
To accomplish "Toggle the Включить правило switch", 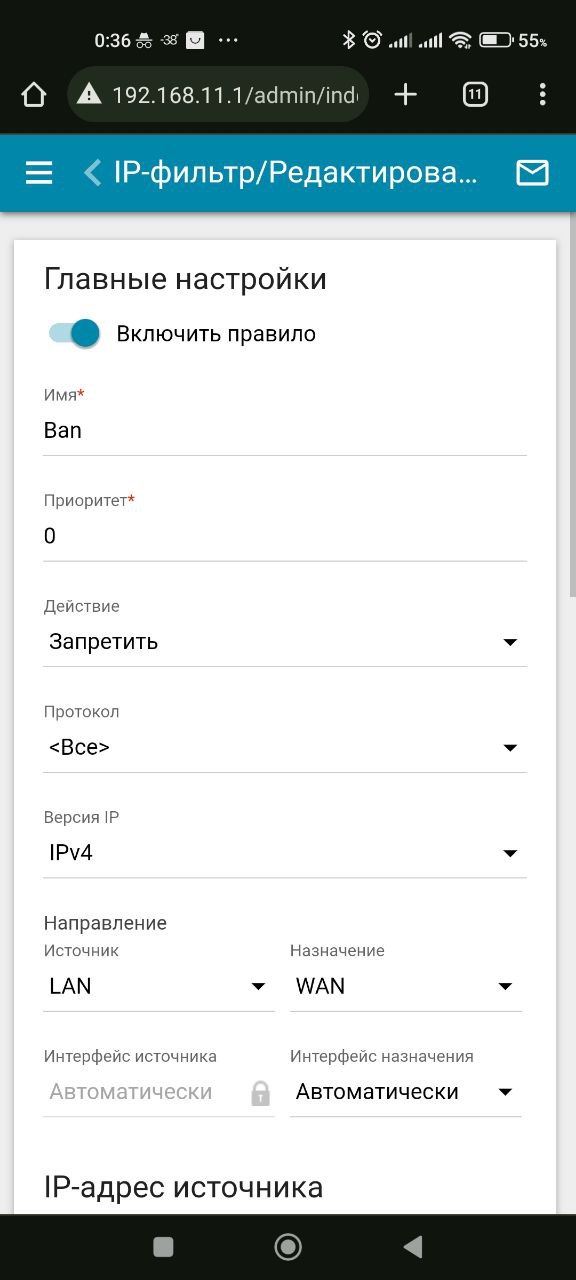I will 75,333.
